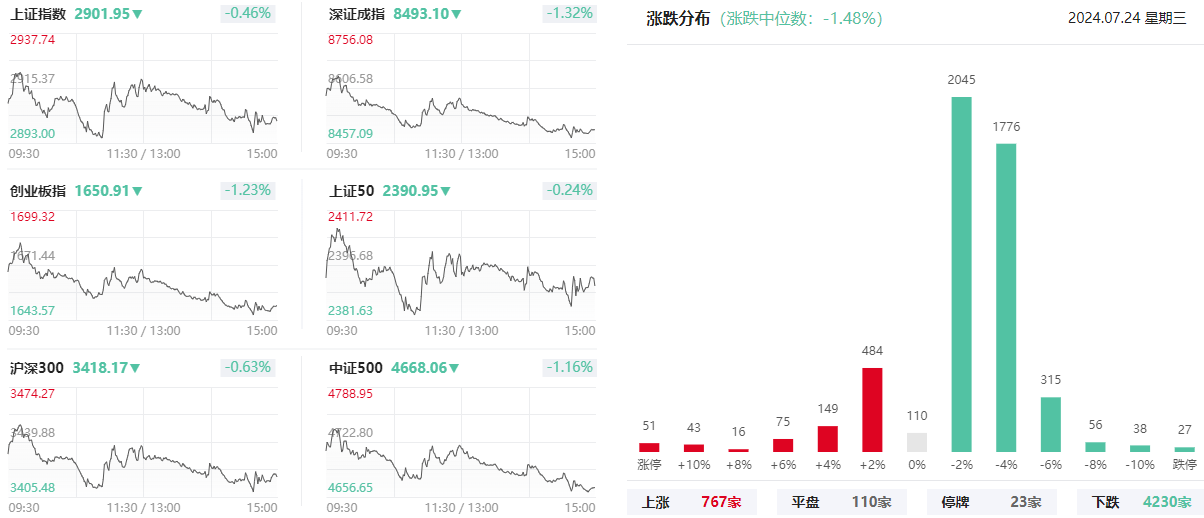The image size is (1204, 518).
Task: Click the red +2% bar showing 484
Action: (x=872, y=410)
